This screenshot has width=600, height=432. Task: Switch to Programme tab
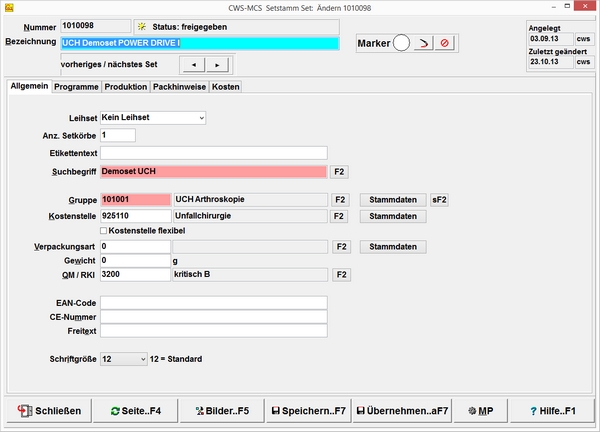(76, 87)
